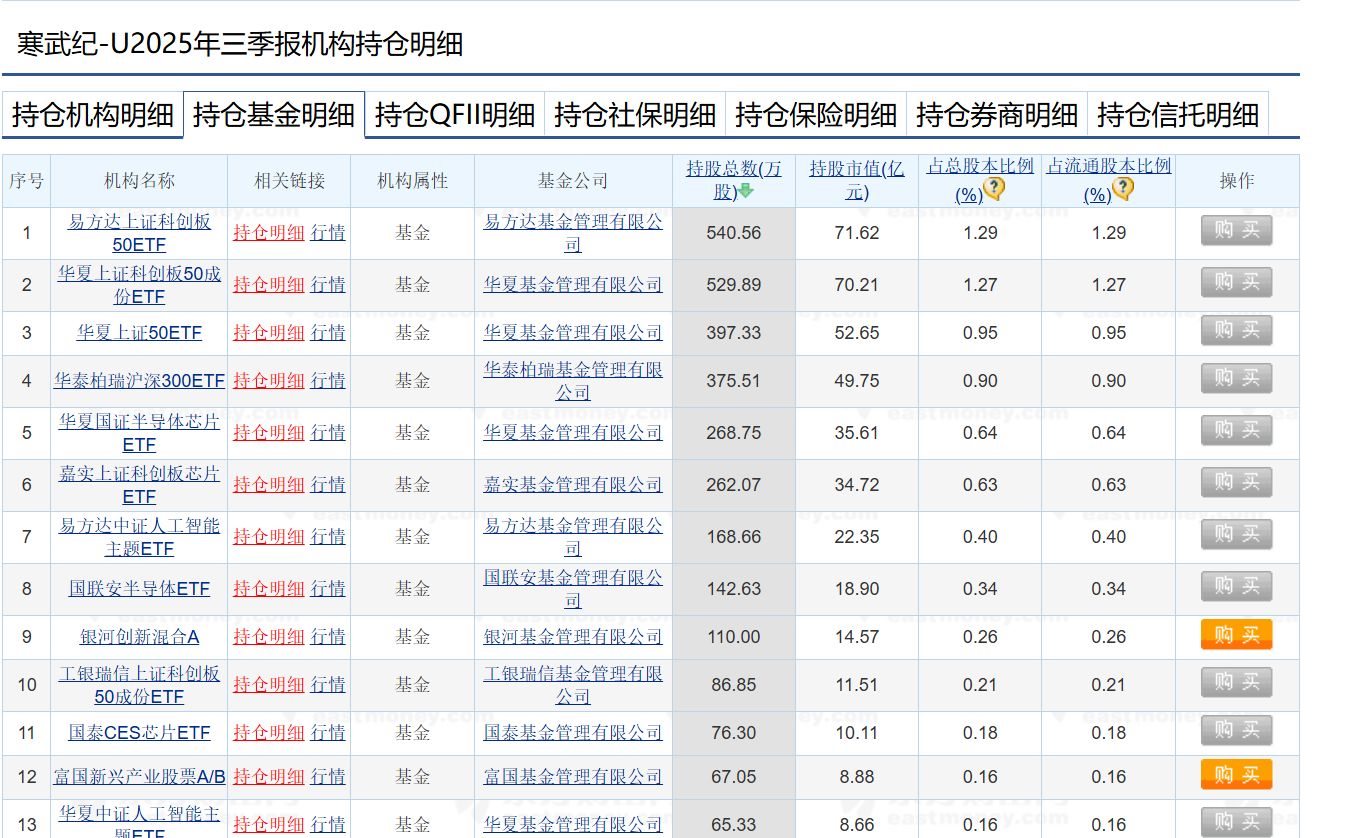Open 行情 in the 银河创新混合A row
The width and height of the screenshot is (1362, 838).
click(x=328, y=637)
